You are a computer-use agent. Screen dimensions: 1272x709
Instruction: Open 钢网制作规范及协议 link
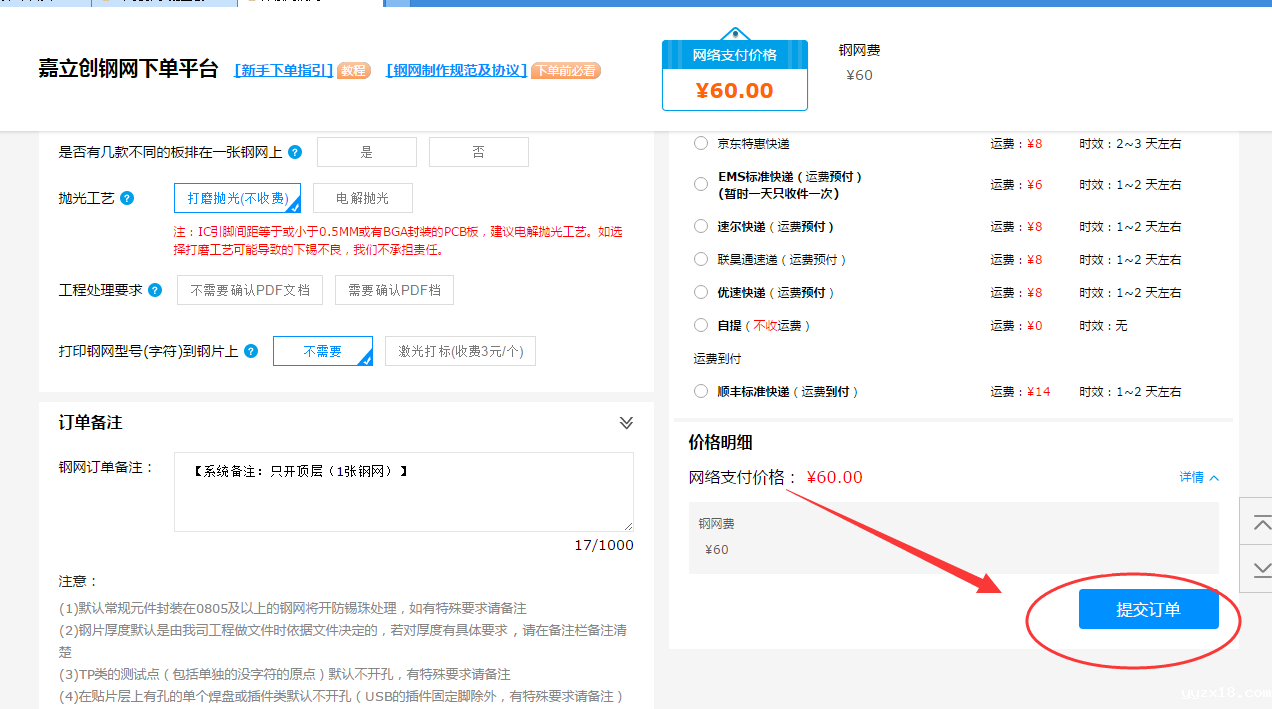click(x=456, y=71)
